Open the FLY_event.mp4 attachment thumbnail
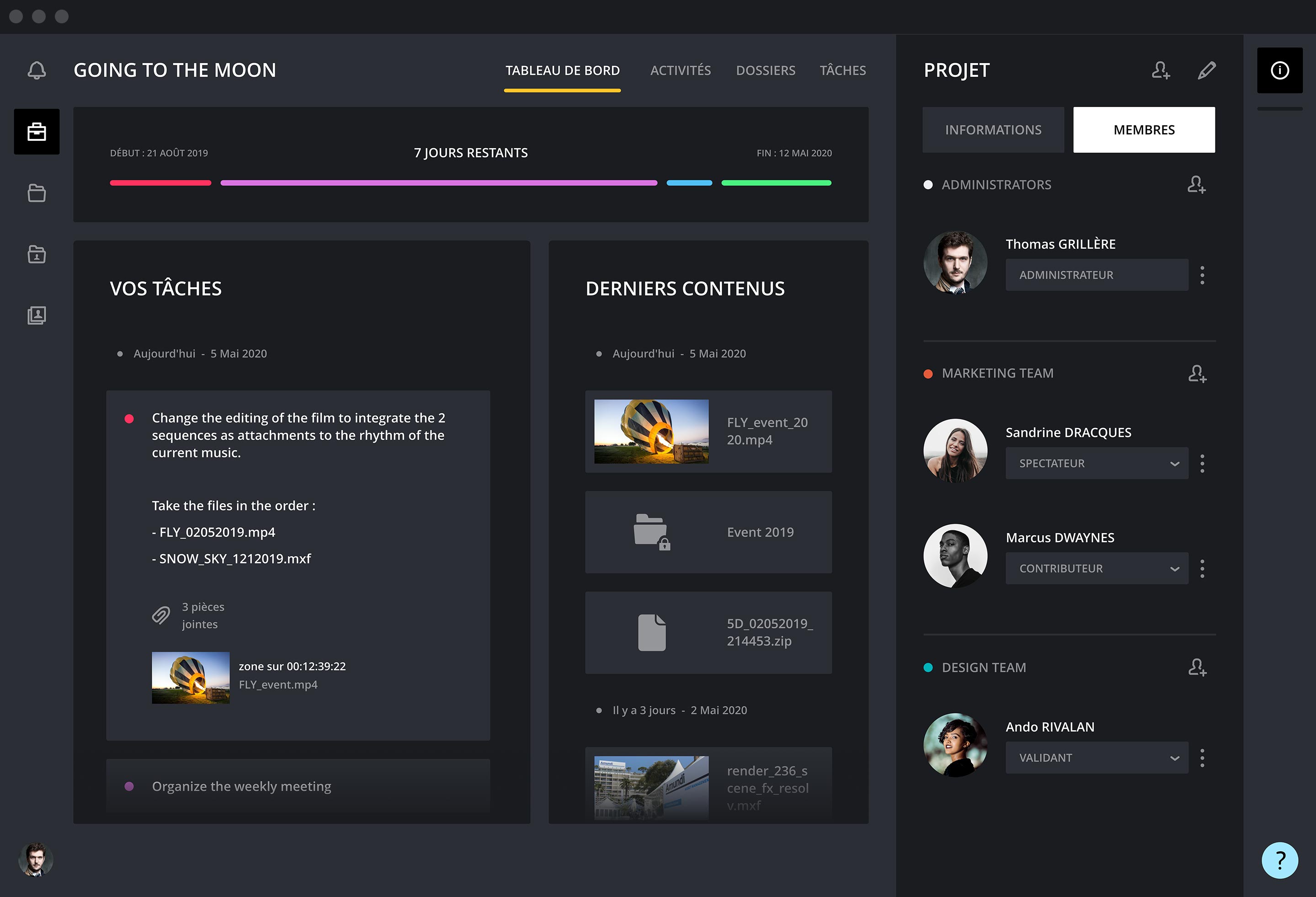Screen dimensions: 1316x897 tap(191, 678)
